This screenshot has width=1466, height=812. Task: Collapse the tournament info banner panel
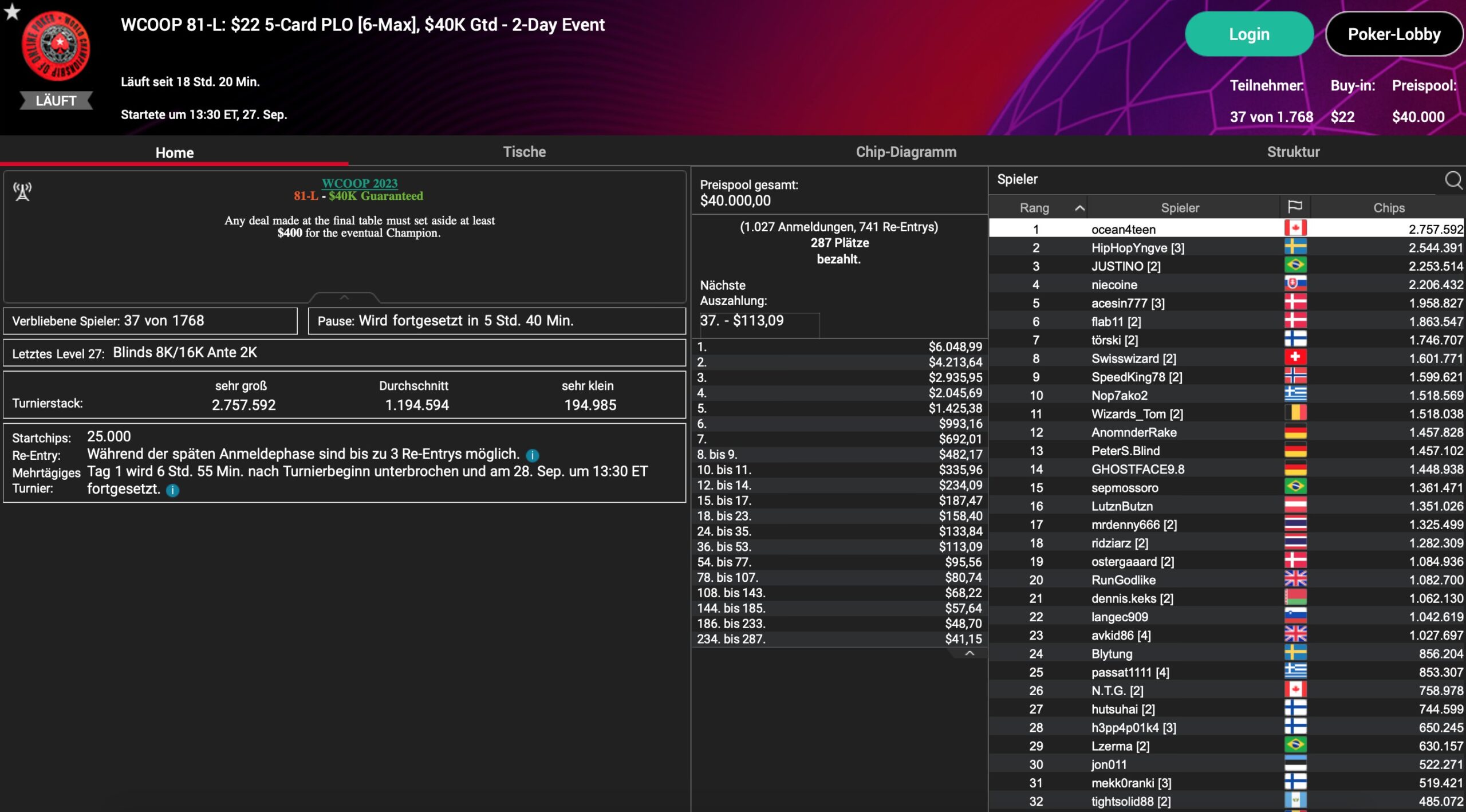coord(344,297)
